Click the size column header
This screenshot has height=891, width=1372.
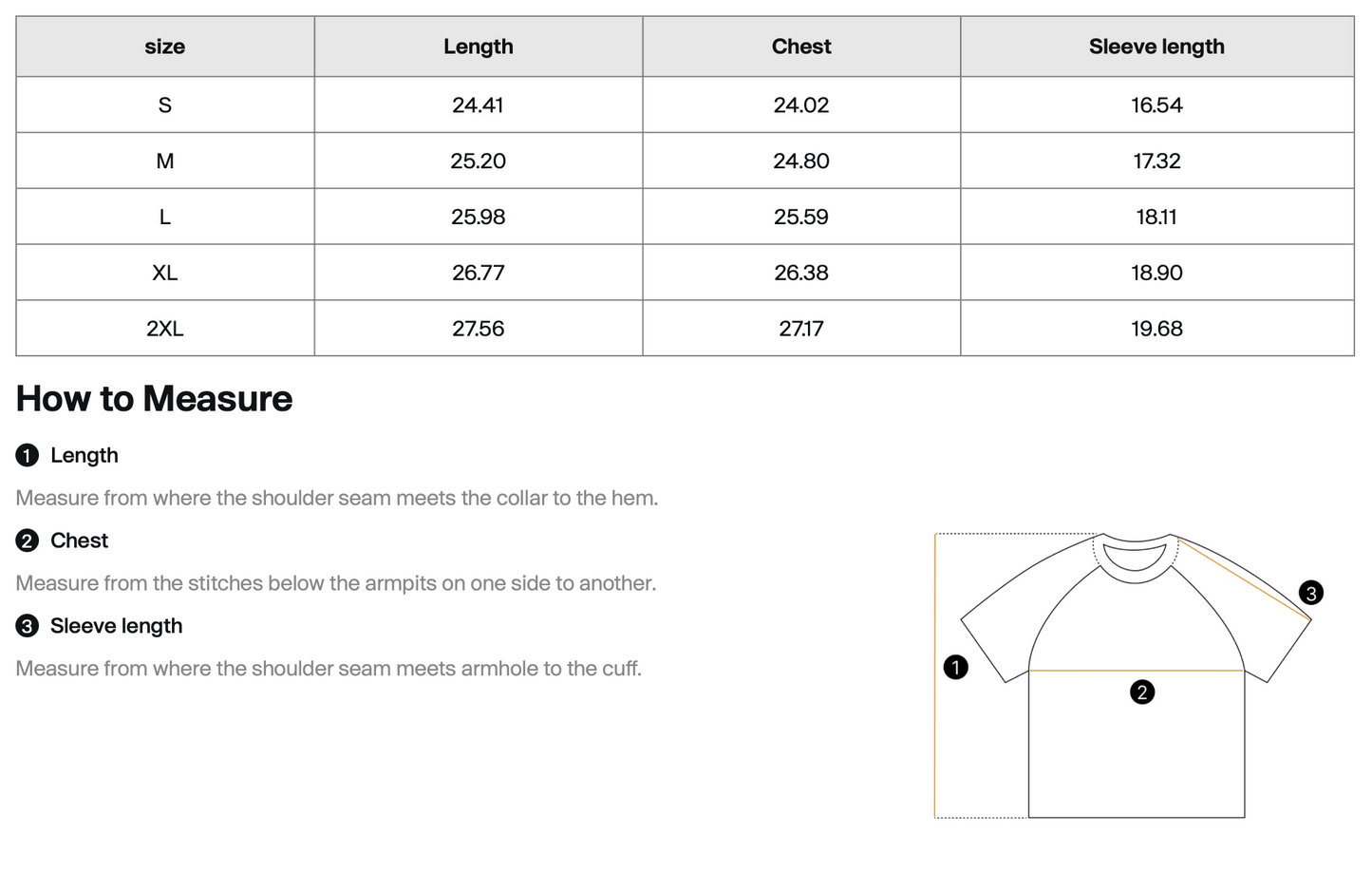pyautogui.click(x=165, y=47)
